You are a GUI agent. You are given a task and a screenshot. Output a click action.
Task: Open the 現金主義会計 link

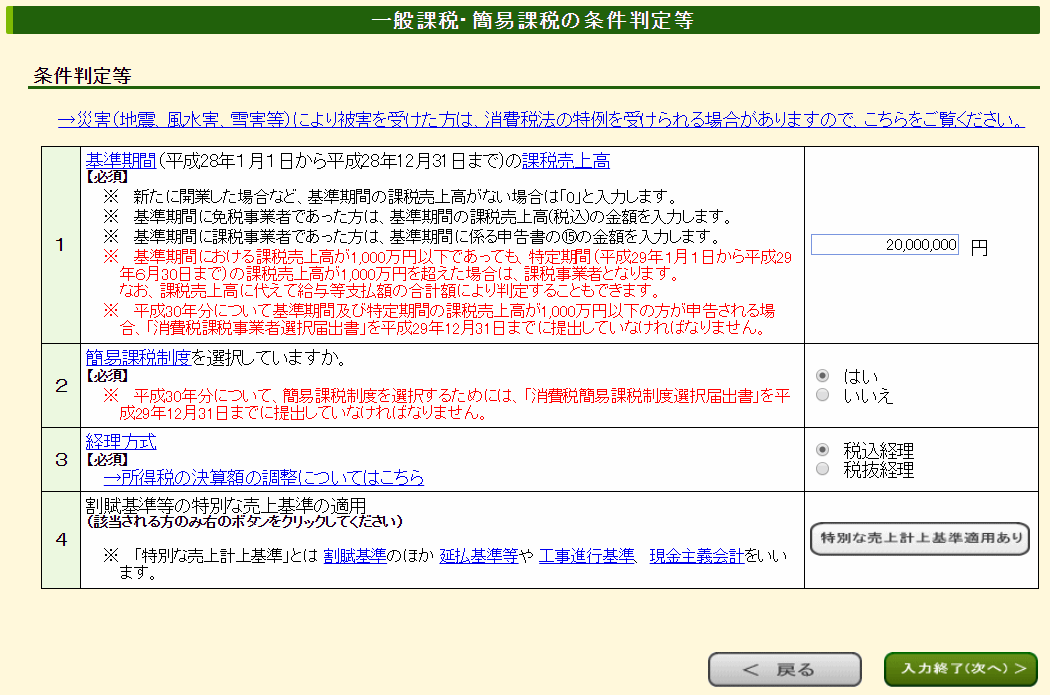(696, 557)
